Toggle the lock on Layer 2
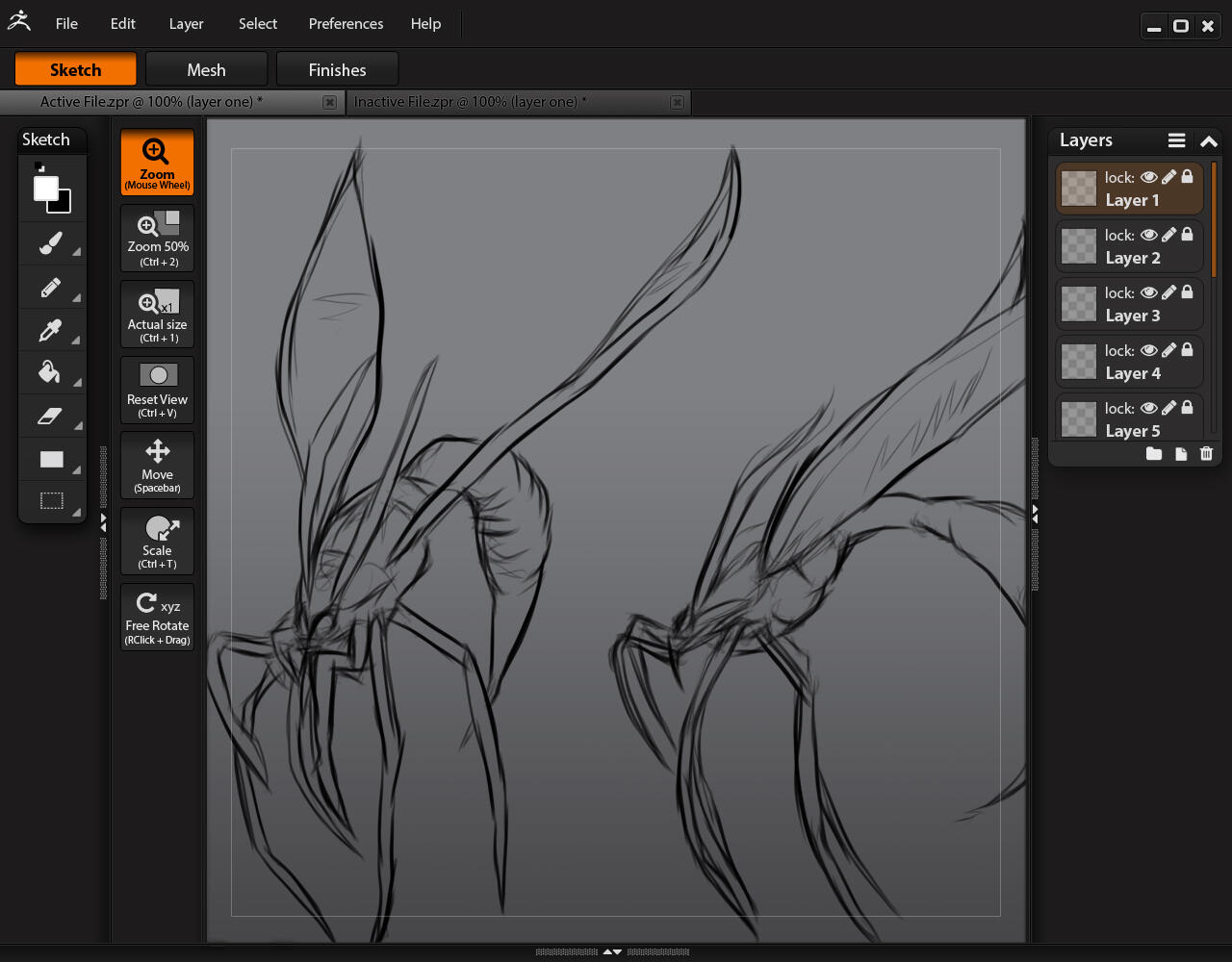 pos(1187,235)
